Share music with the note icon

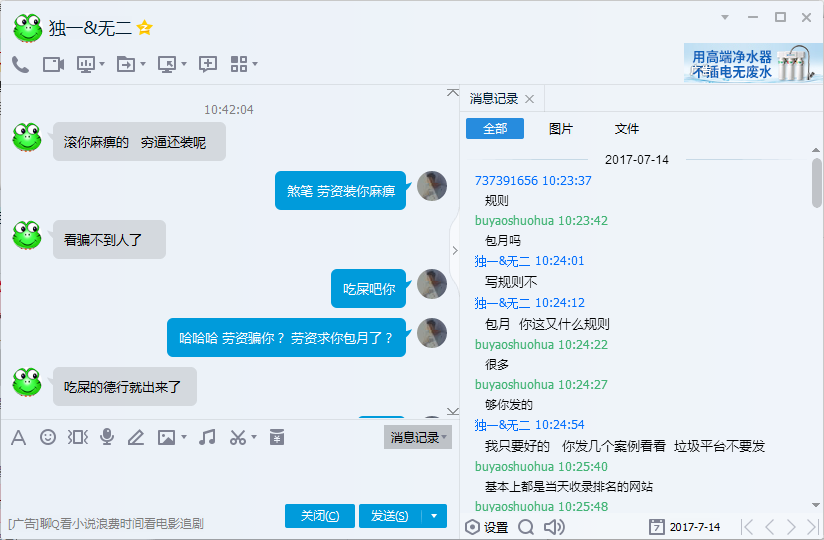tap(207, 437)
